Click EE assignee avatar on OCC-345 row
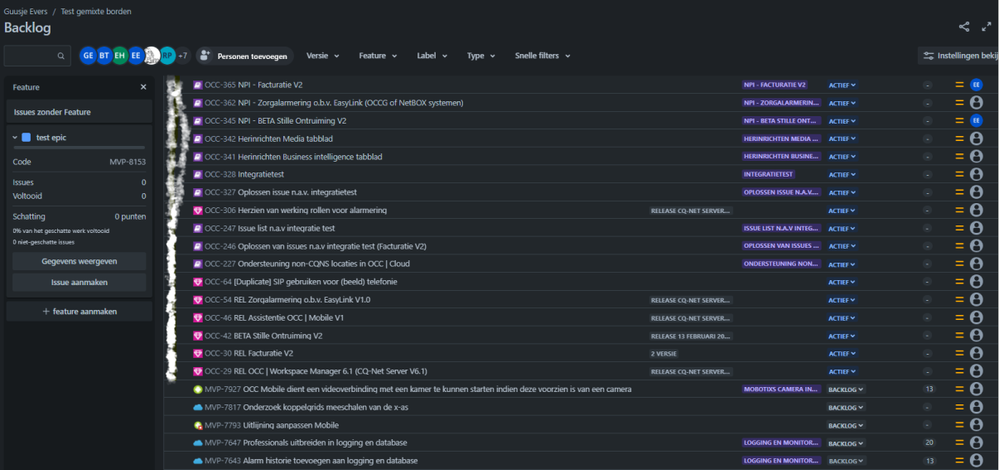This screenshot has height=470, width=999. (976, 120)
